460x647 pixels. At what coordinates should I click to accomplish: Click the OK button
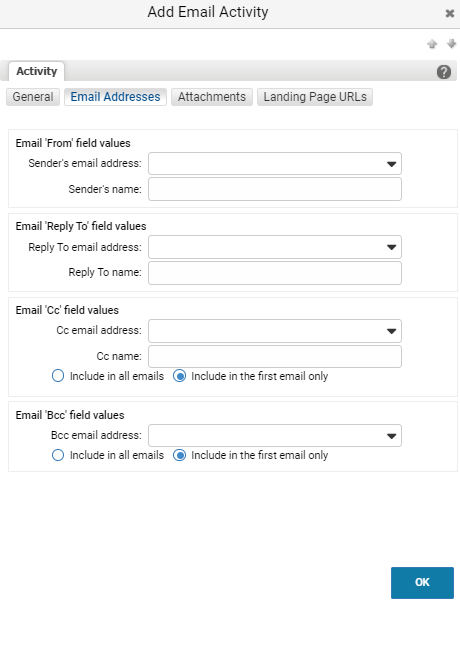pyautogui.click(x=422, y=583)
